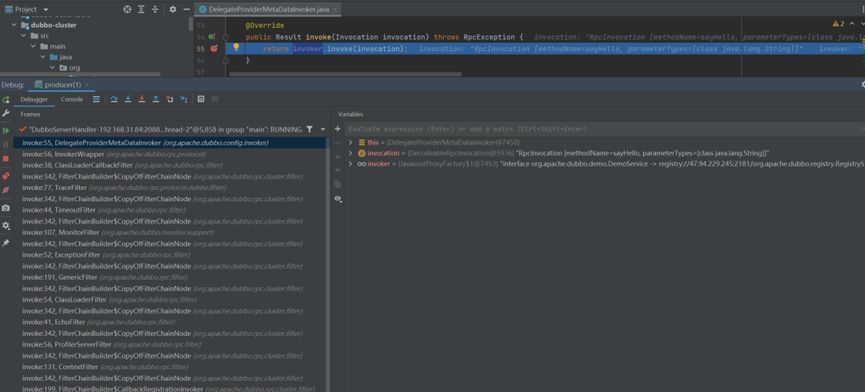Viewport: 865px width, 392px height.
Task: Open Evaluate Expression calculator
Action: click(x=201, y=99)
